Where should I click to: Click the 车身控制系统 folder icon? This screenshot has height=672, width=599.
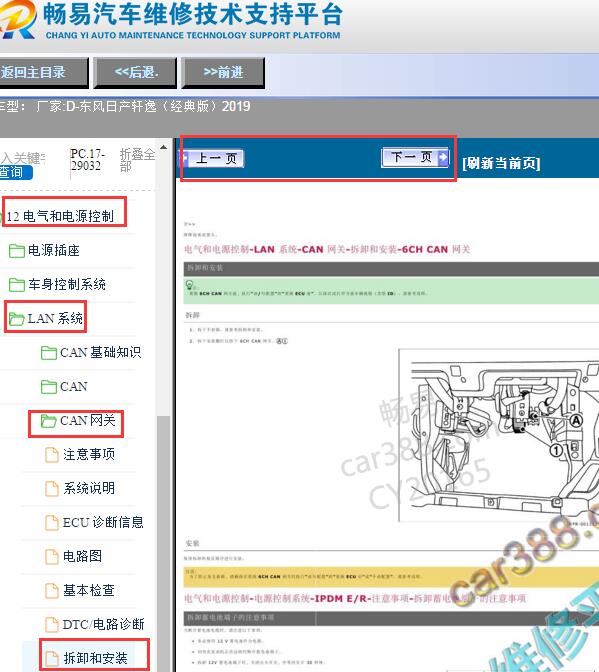(17, 285)
